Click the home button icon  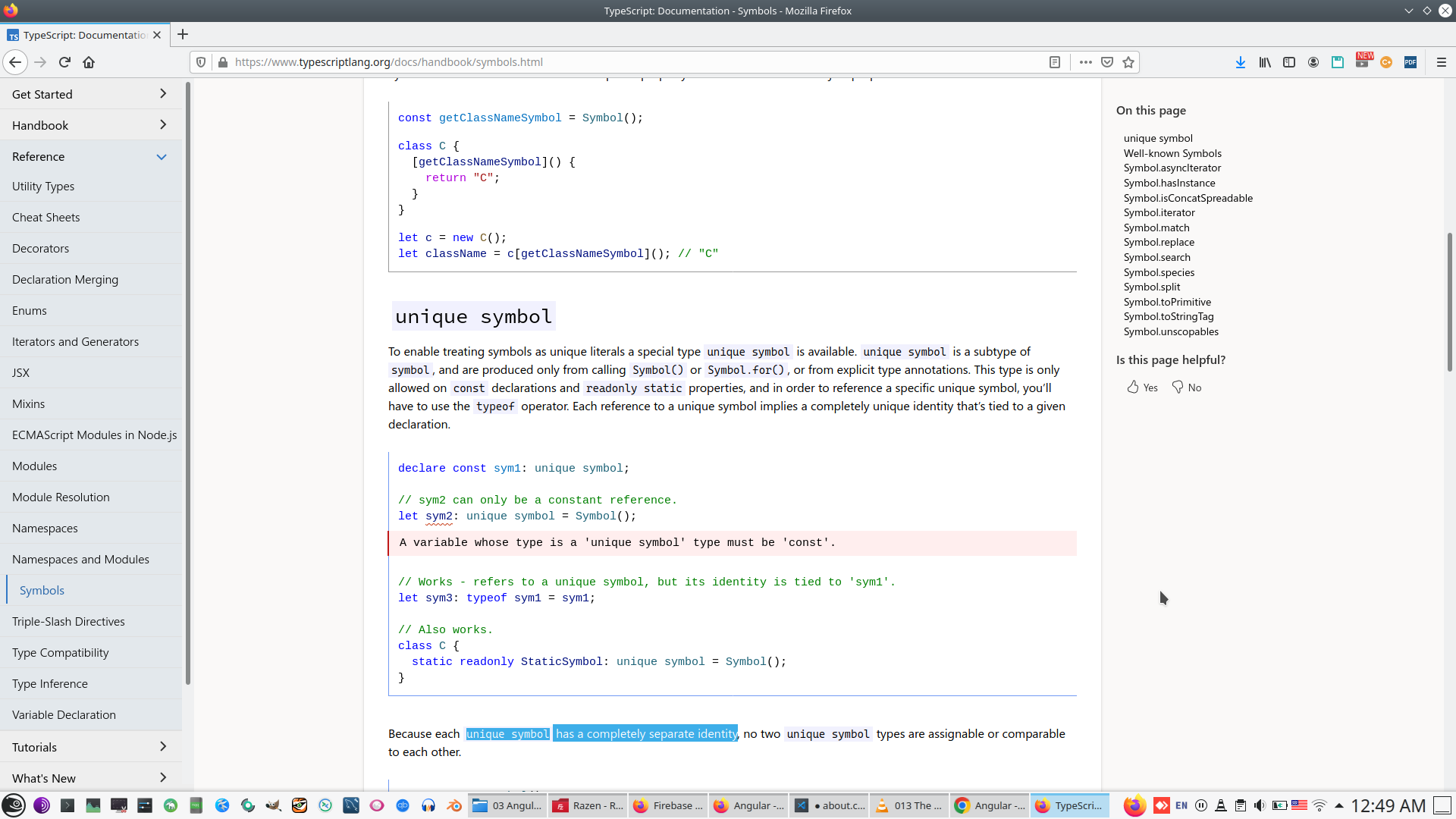click(89, 62)
